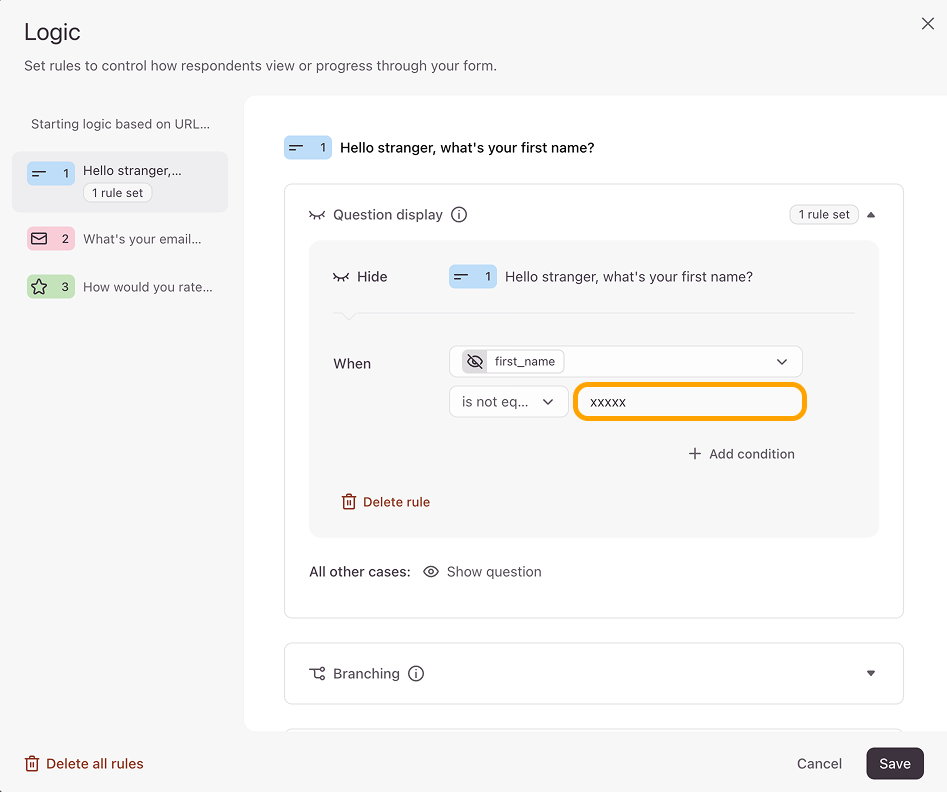Click the email envelope icon for question 2
947x792 pixels.
[39, 239]
